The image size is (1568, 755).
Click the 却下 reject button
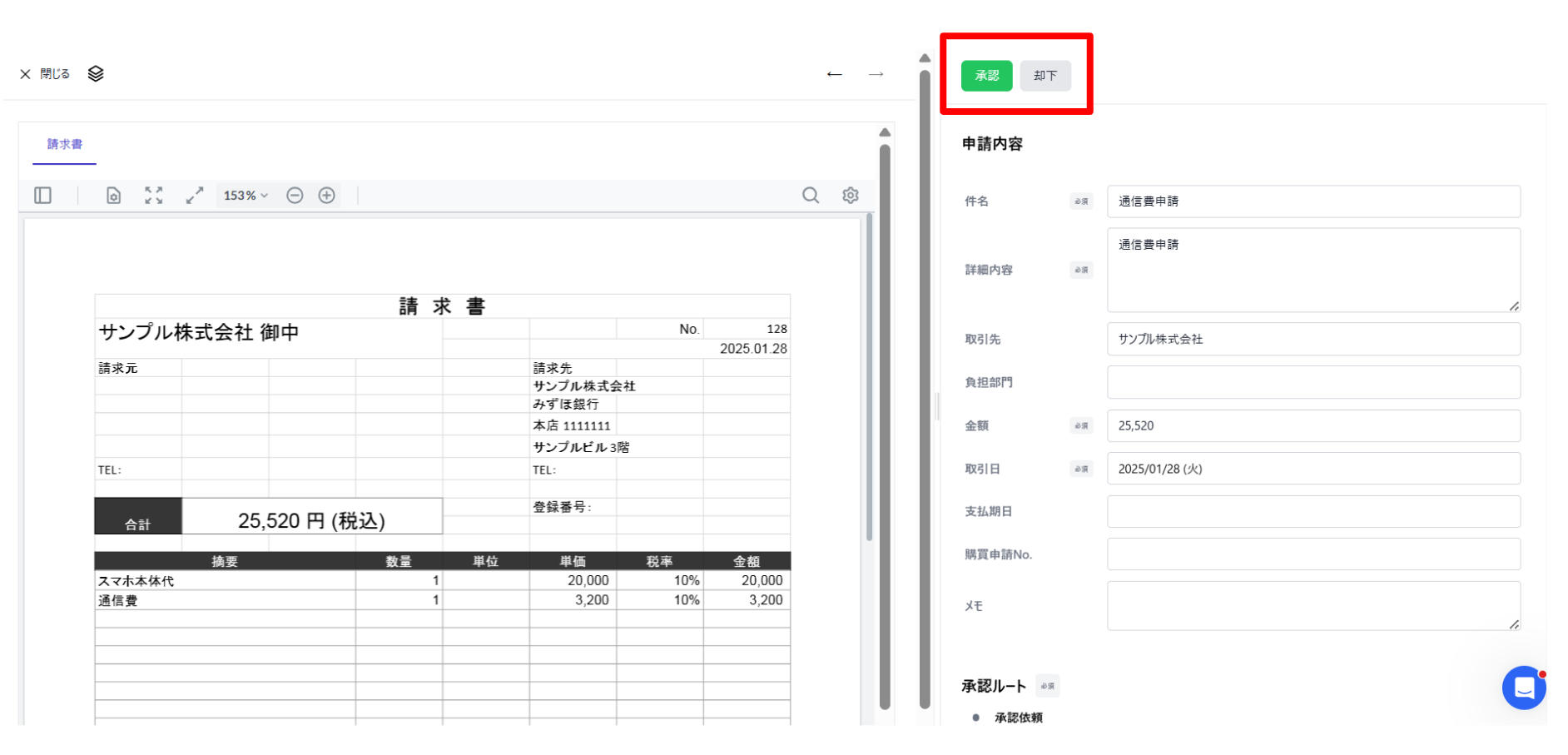(1045, 76)
